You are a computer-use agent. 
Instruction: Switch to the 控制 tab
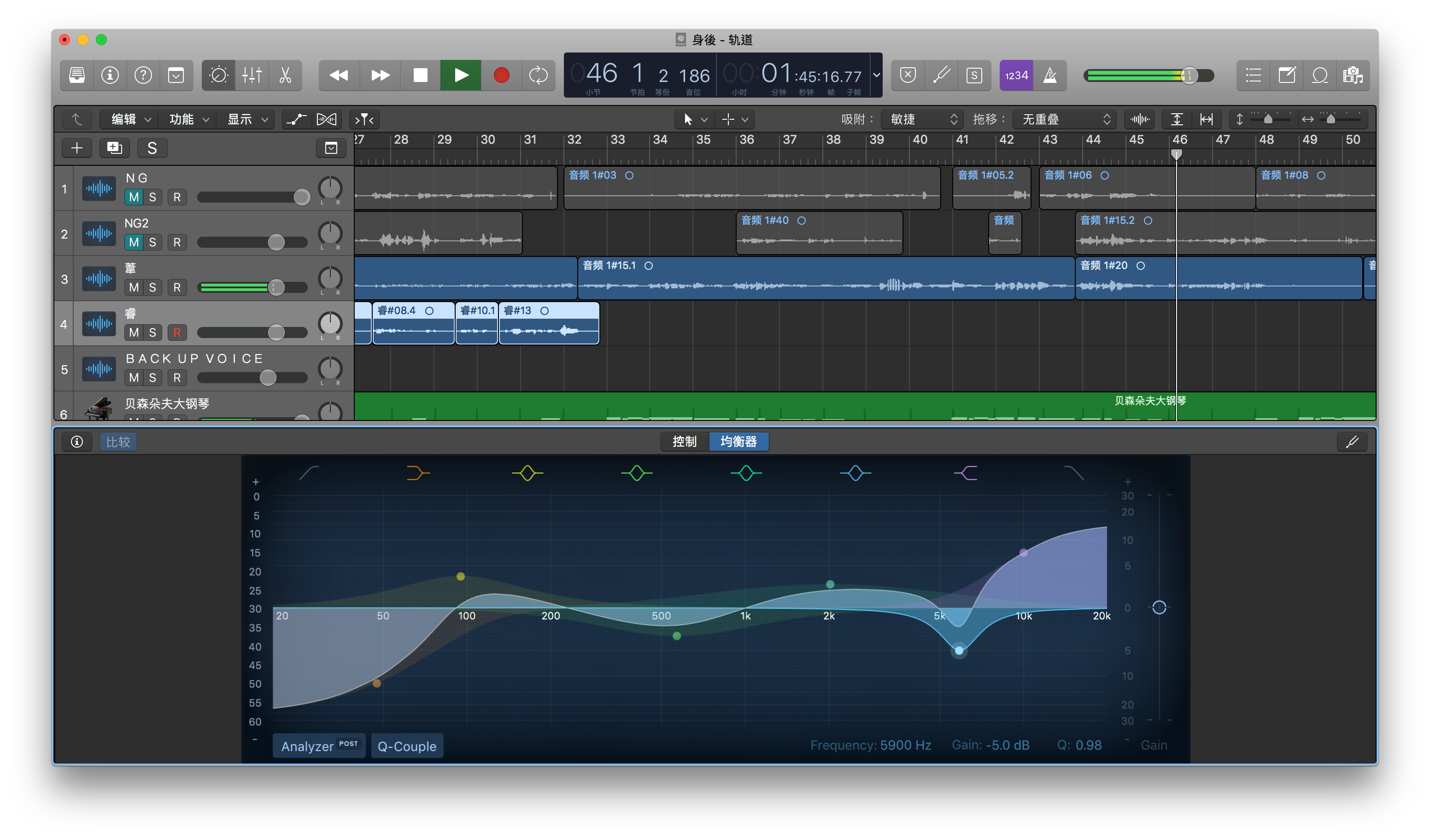tap(684, 441)
